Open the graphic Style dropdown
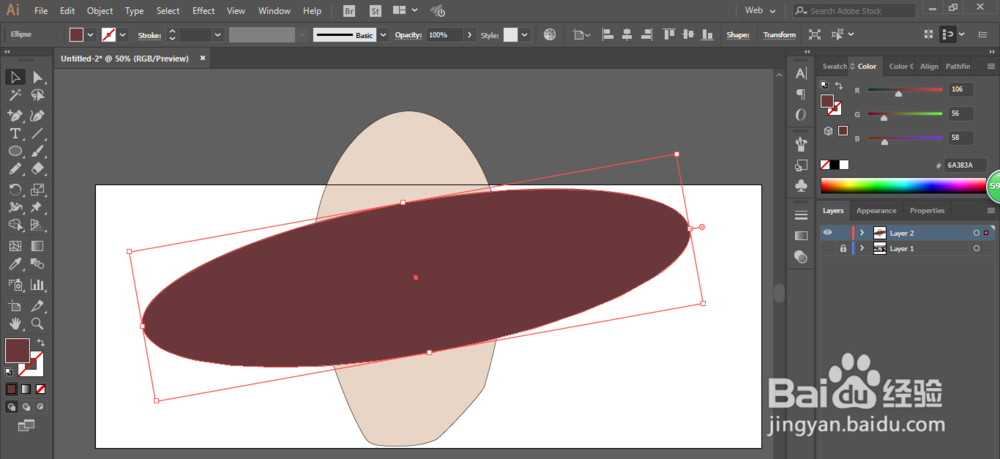This screenshot has width=1000, height=459. click(525, 35)
